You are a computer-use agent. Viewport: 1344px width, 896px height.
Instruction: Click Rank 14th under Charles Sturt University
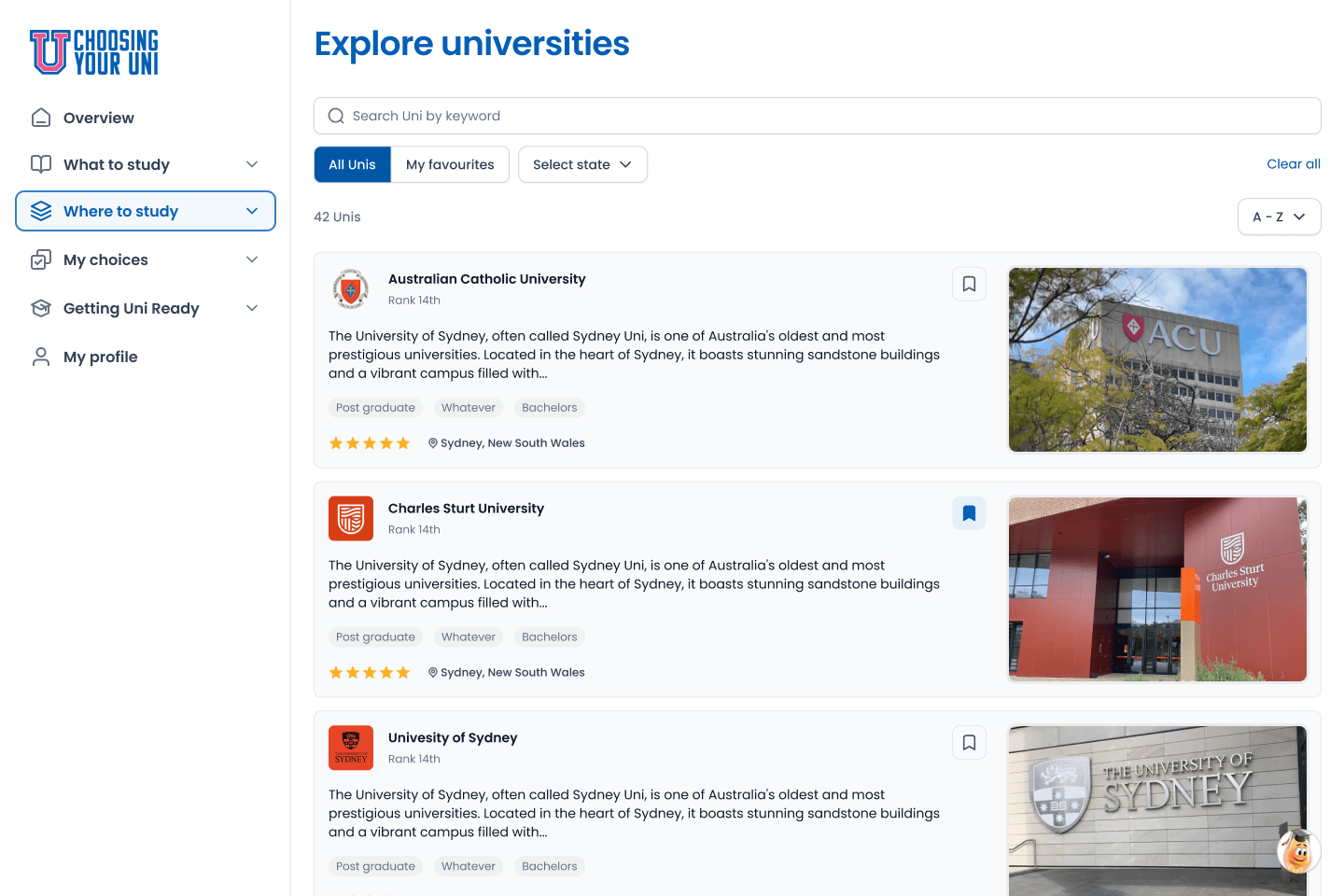pos(414,529)
